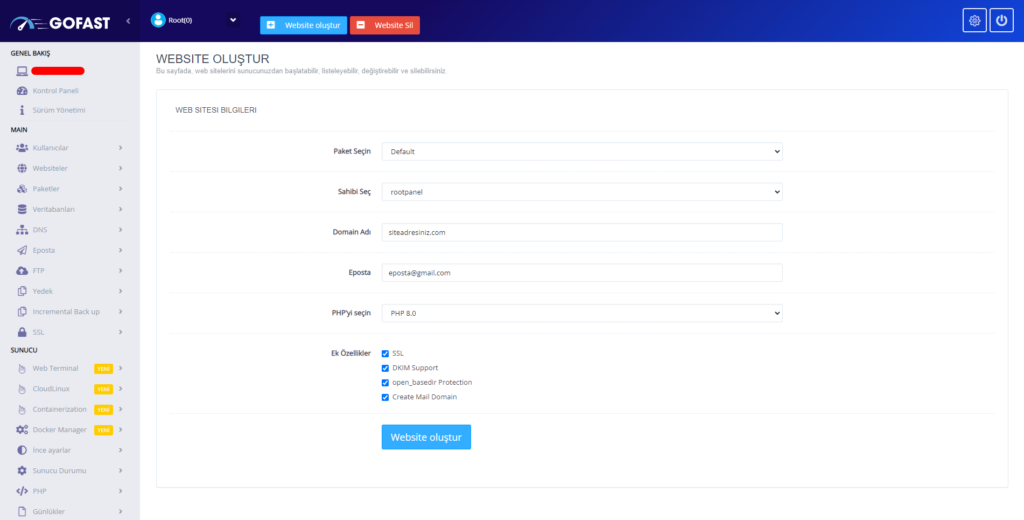This screenshot has width=1024, height=520.
Task: Click the red Website Sil button
Action: 385,25
